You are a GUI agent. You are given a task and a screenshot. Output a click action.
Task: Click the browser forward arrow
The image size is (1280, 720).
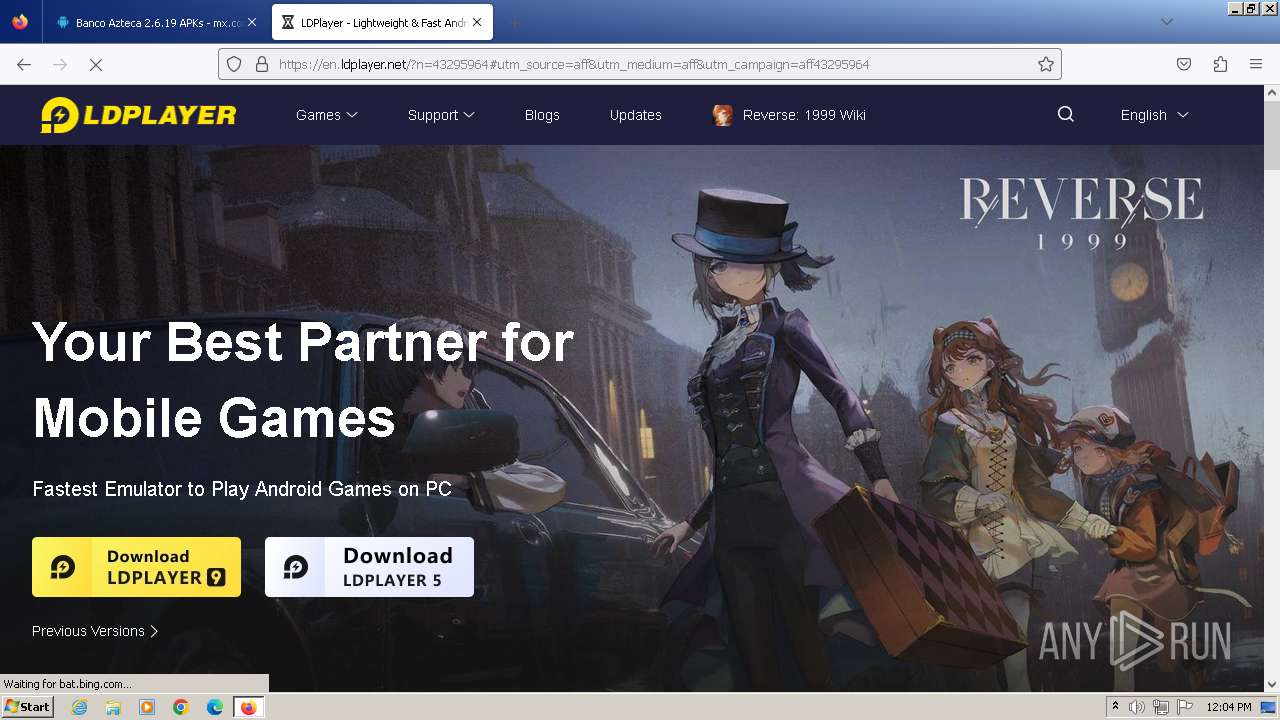[x=60, y=64]
